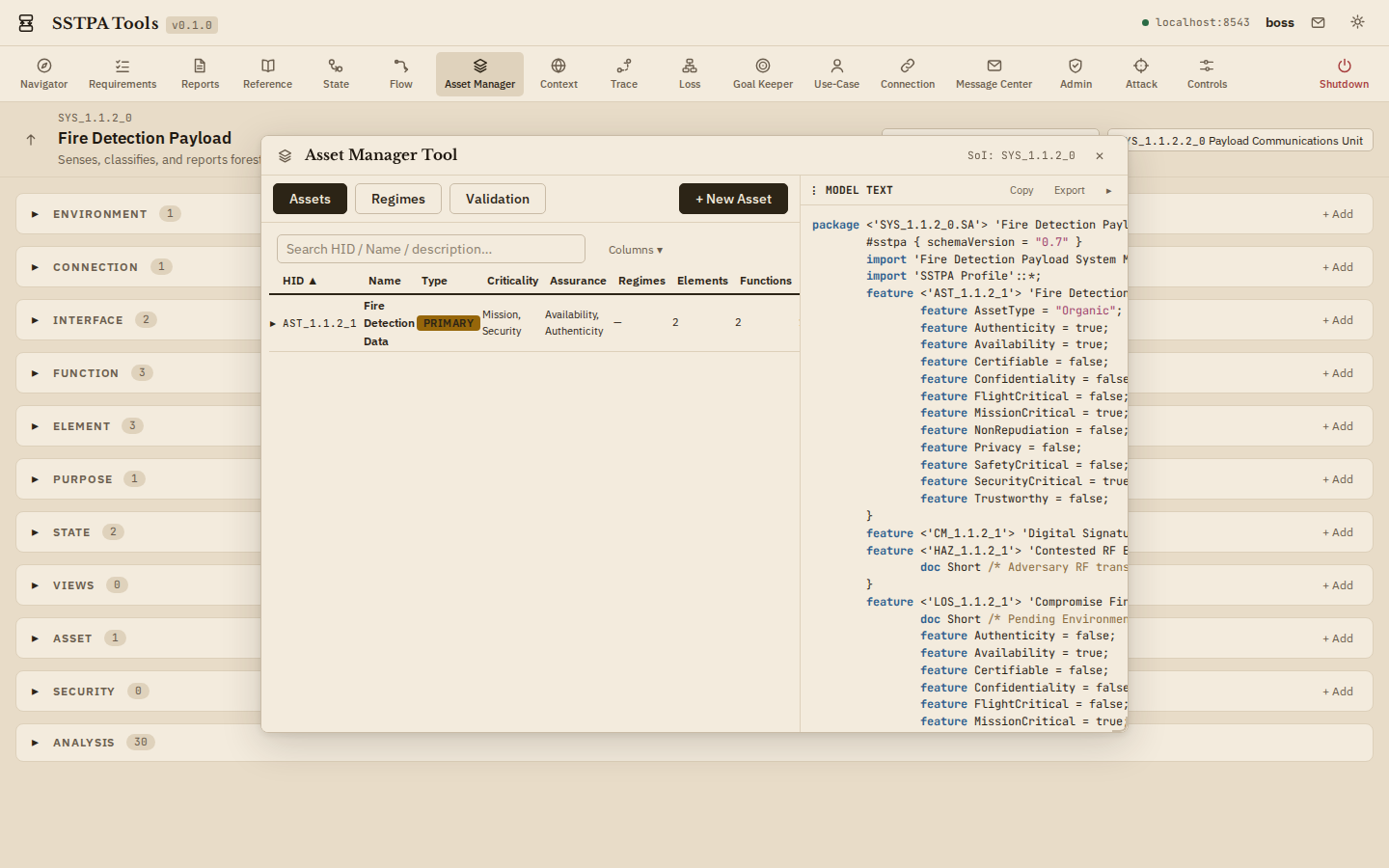The height and width of the screenshot is (868, 1389).
Task: Open the Admin tool
Action: [1076, 74]
